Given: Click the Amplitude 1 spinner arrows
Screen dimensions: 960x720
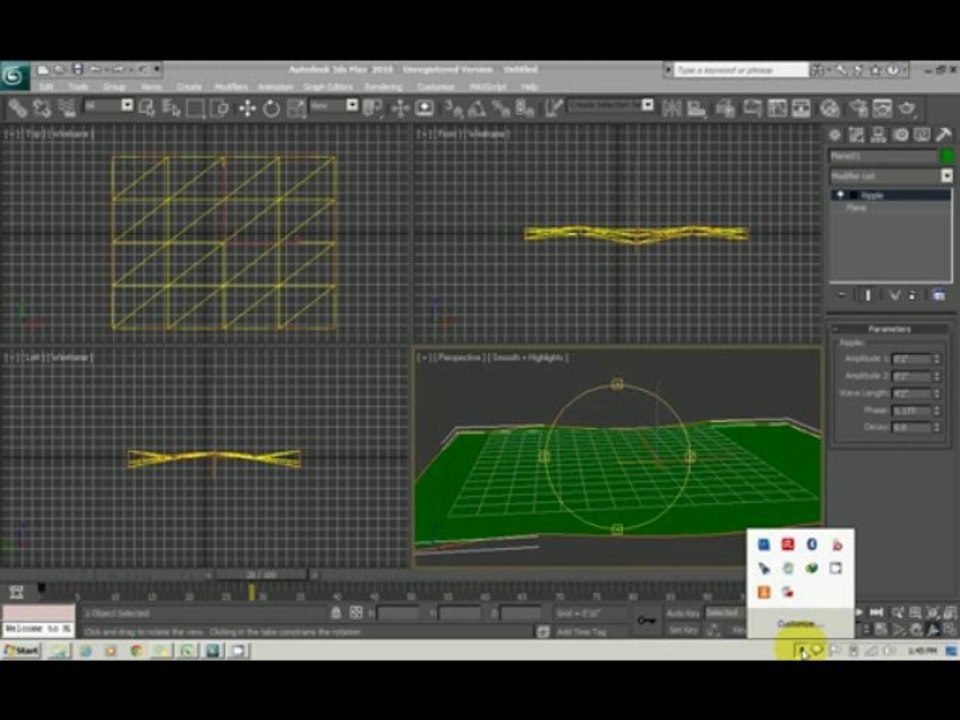Looking at the screenshot, I should pyautogui.click(x=937, y=359).
